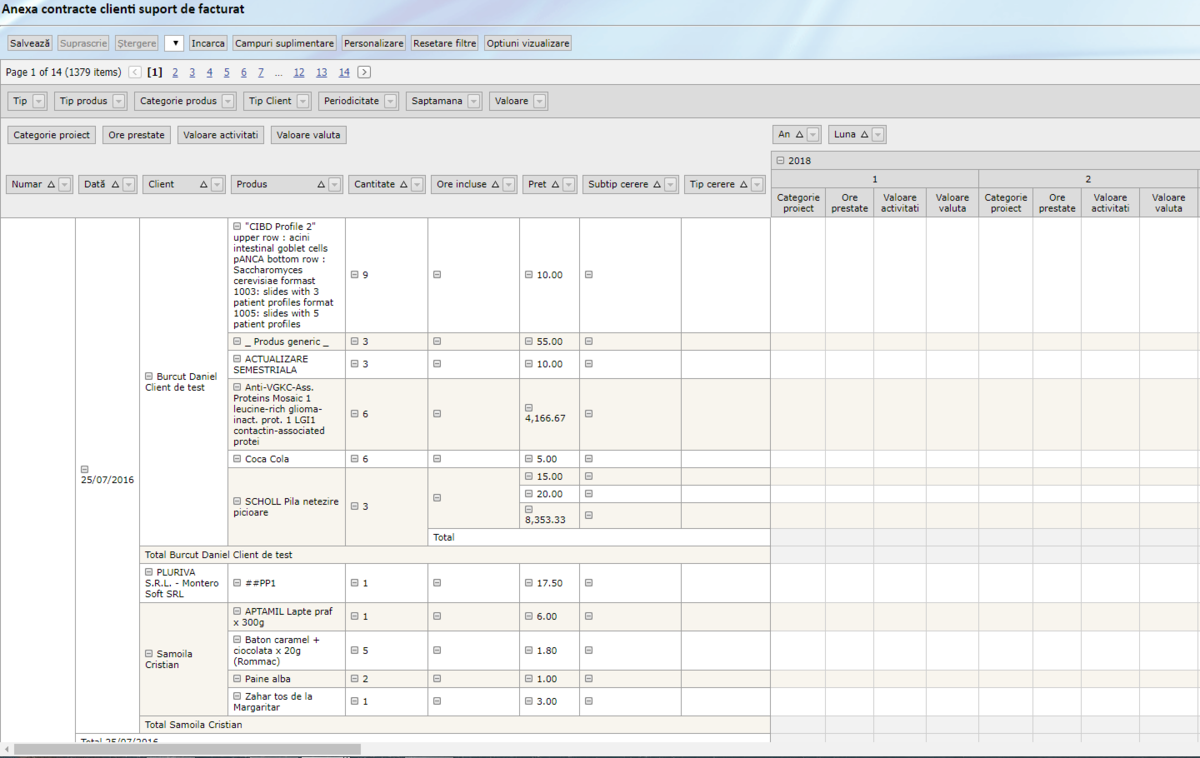Image resolution: width=1200 pixels, height=758 pixels.
Task: Collapse the 2018 year group
Action: [780, 160]
